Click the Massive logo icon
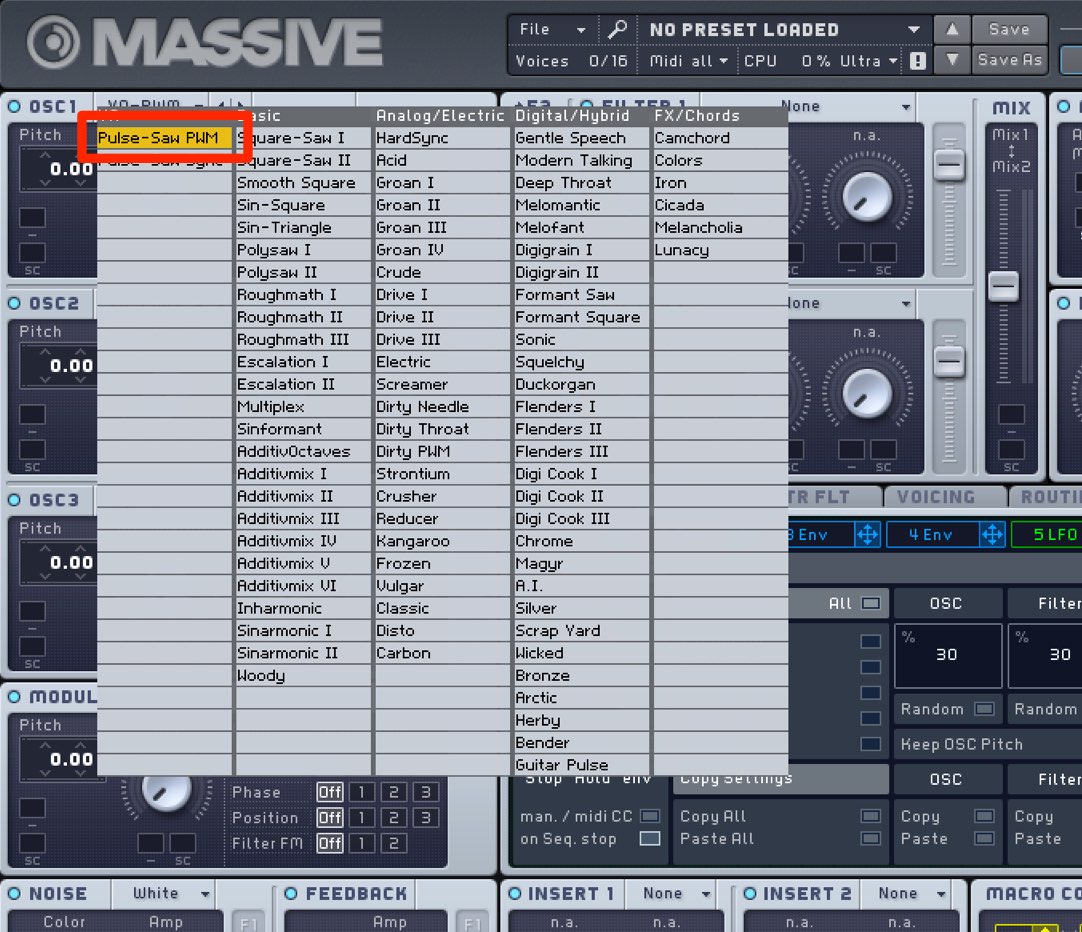The width and height of the screenshot is (1082, 932). point(54,41)
